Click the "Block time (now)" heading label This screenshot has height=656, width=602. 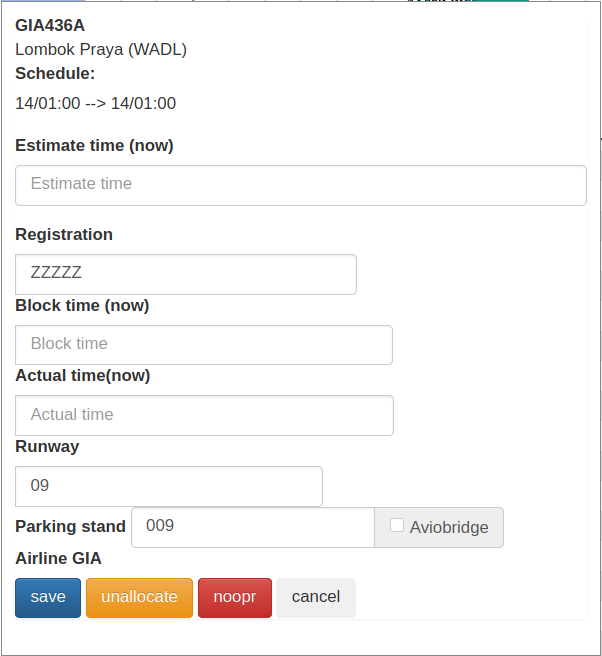click(x=82, y=306)
